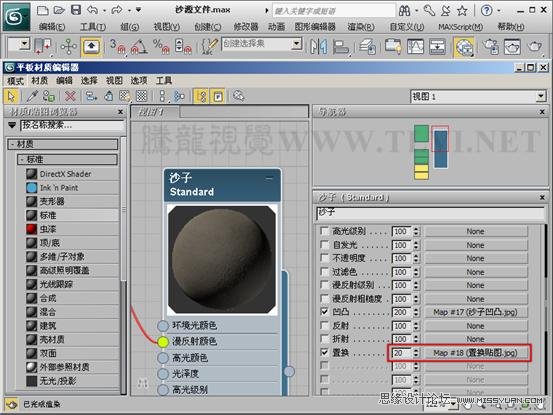
Task: Click the save file icon in title bar
Action: point(76,10)
